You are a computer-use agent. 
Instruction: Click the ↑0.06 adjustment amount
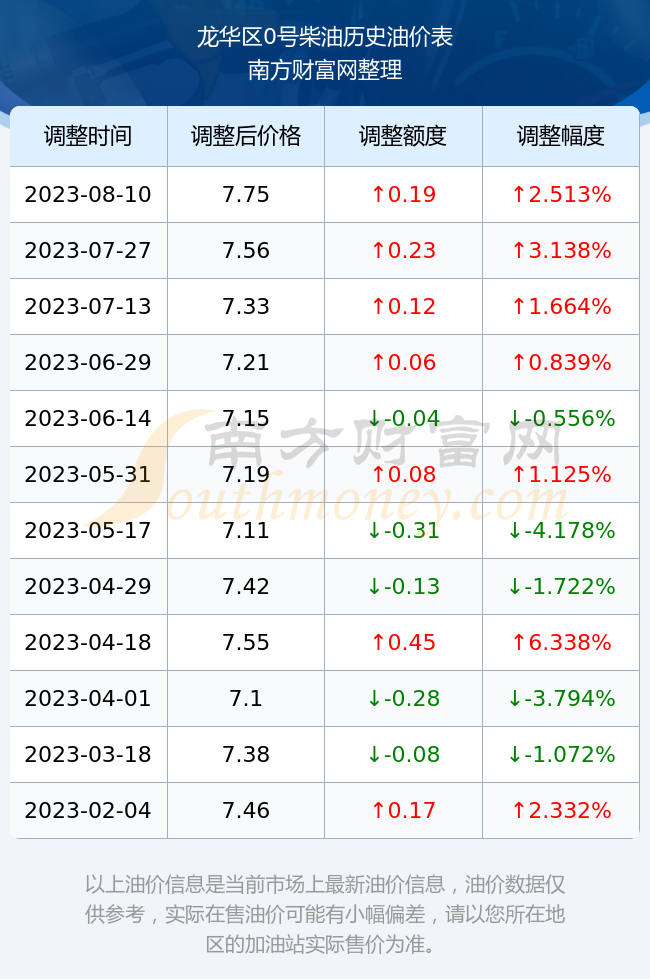click(x=403, y=362)
